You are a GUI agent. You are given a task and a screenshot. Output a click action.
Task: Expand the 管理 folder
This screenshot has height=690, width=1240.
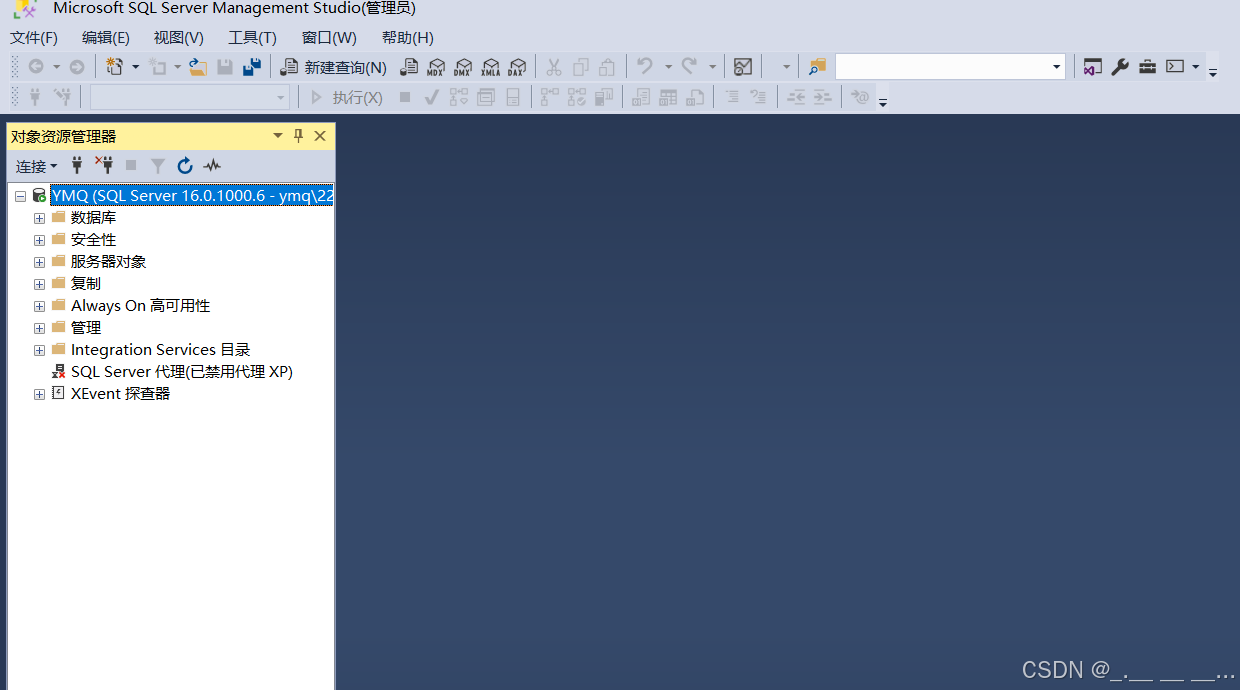click(39, 328)
